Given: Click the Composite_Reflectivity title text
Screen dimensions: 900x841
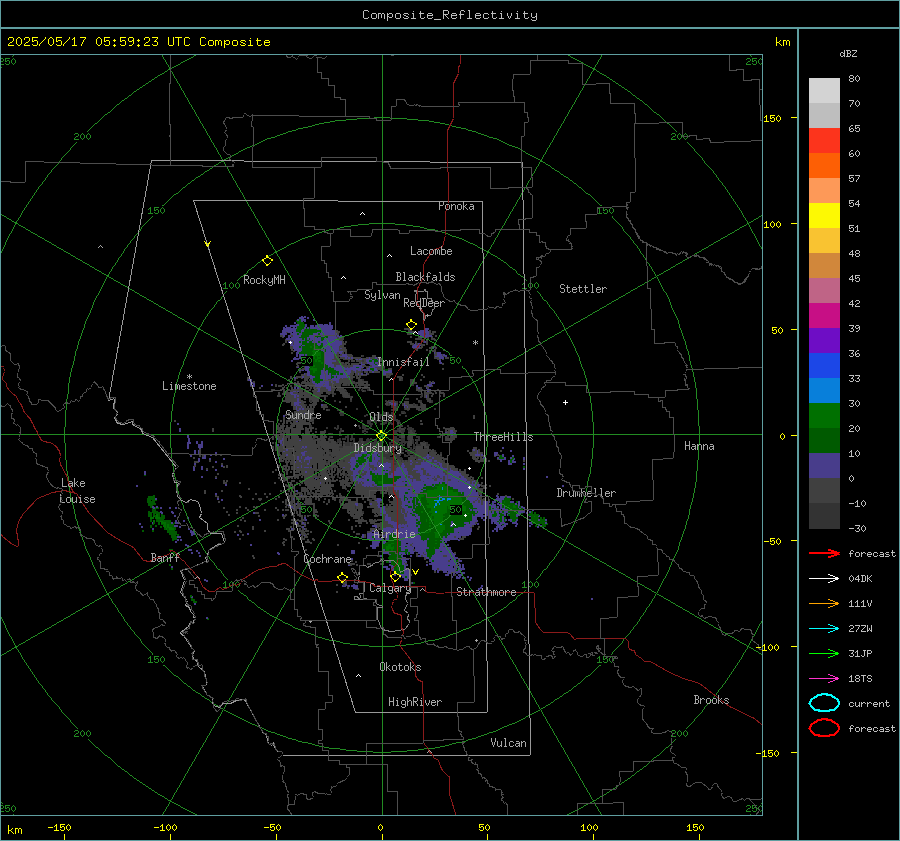Looking at the screenshot, I should pyautogui.click(x=450, y=15).
